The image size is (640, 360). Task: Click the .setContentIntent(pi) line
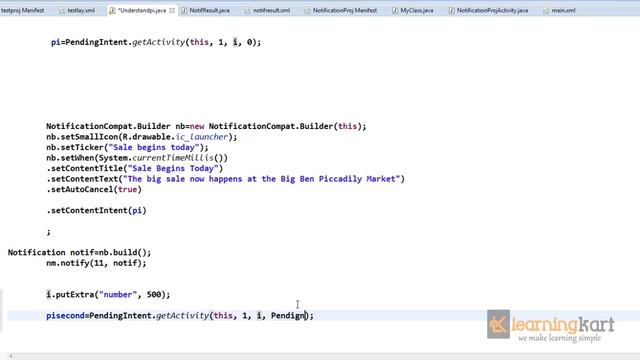pos(96,211)
